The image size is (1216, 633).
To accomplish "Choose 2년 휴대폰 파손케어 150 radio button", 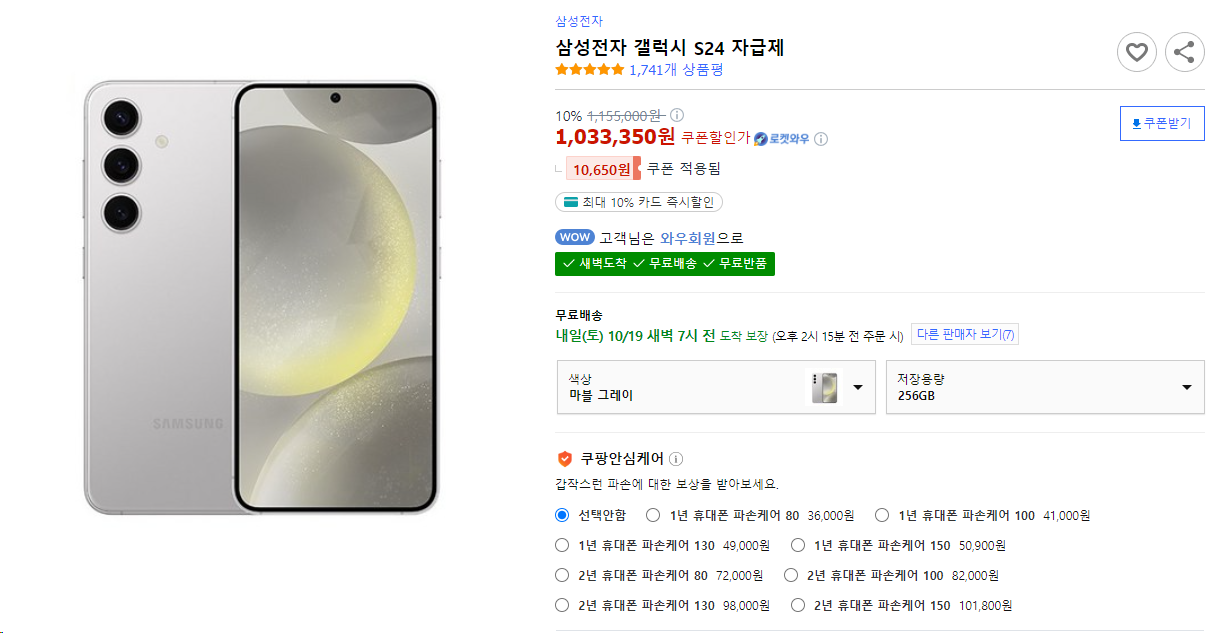I will pos(798,605).
